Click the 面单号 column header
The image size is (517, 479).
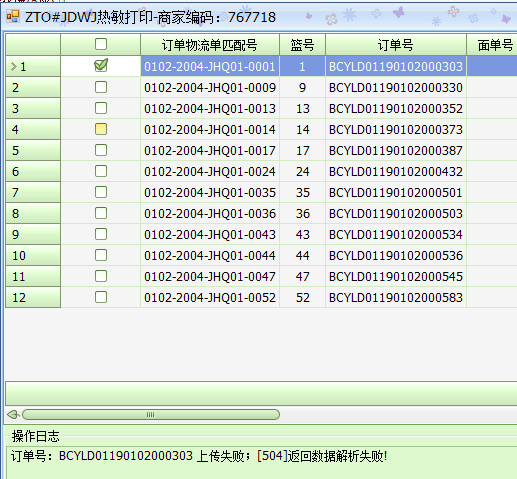(x=492, y=45)
